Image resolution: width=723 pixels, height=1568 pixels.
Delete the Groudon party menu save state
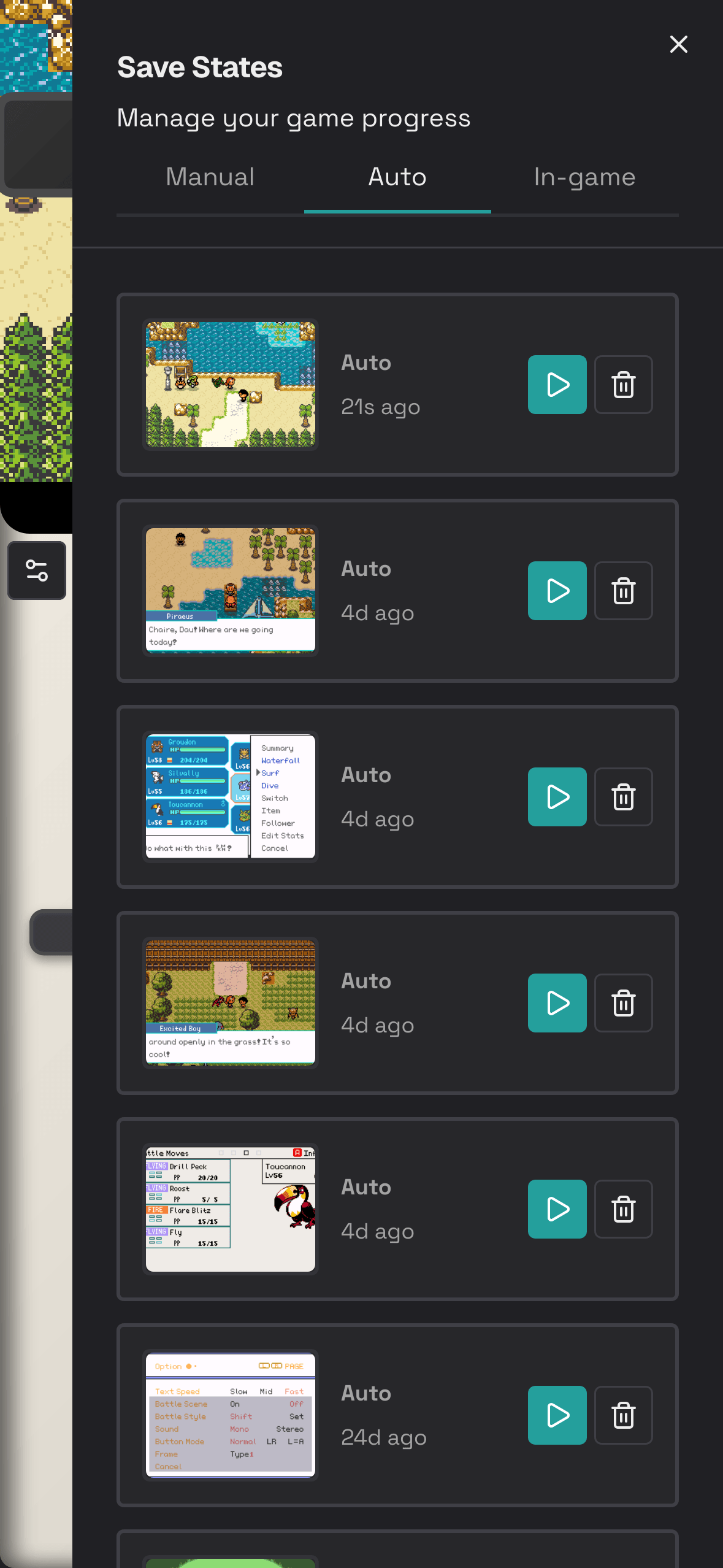tap(624, 797)
